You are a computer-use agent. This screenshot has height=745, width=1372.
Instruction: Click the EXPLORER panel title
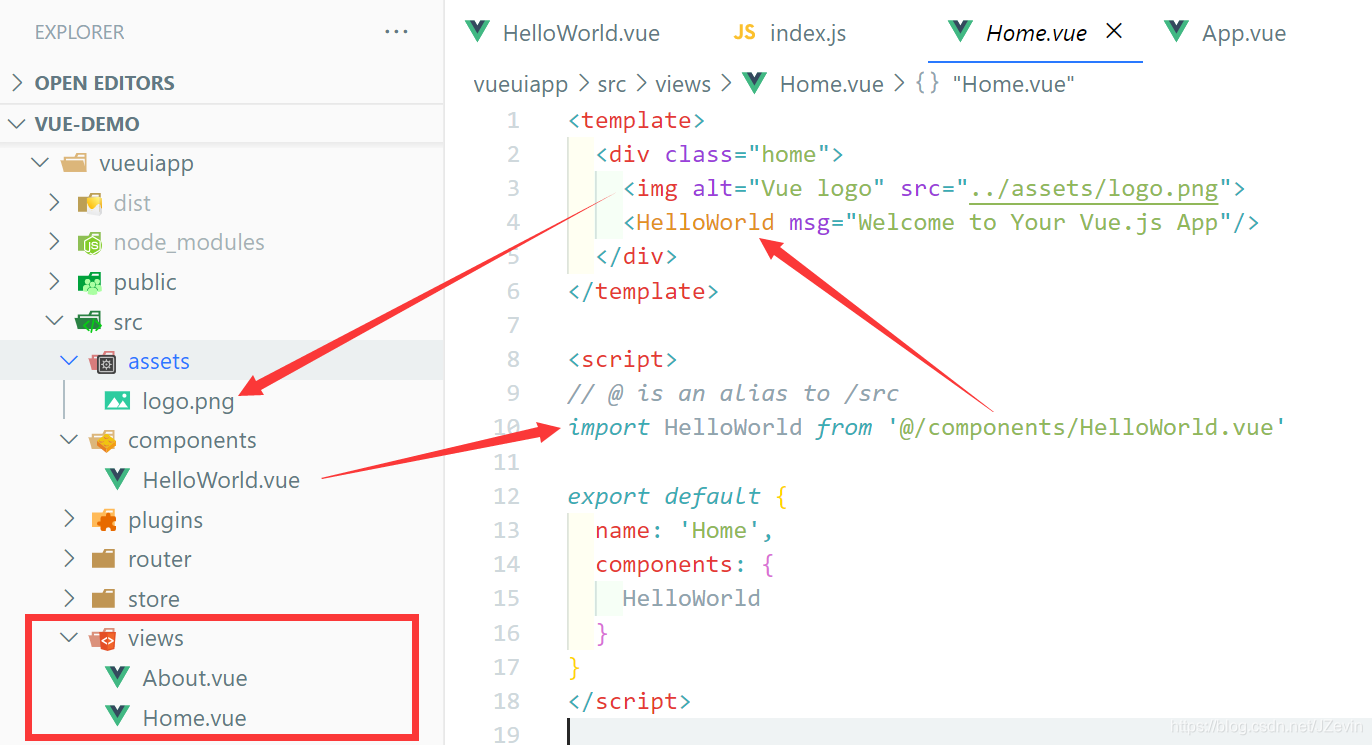[80, 32]
